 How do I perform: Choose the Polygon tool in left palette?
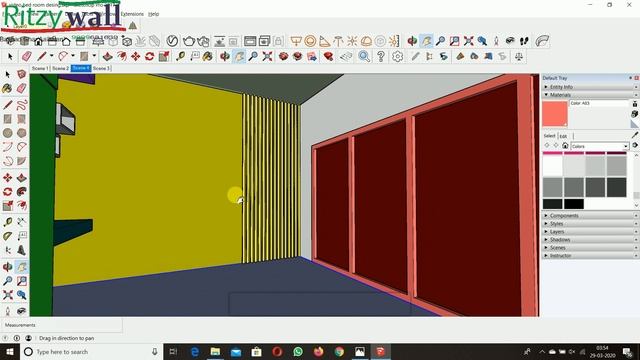[x=22, y=133]
